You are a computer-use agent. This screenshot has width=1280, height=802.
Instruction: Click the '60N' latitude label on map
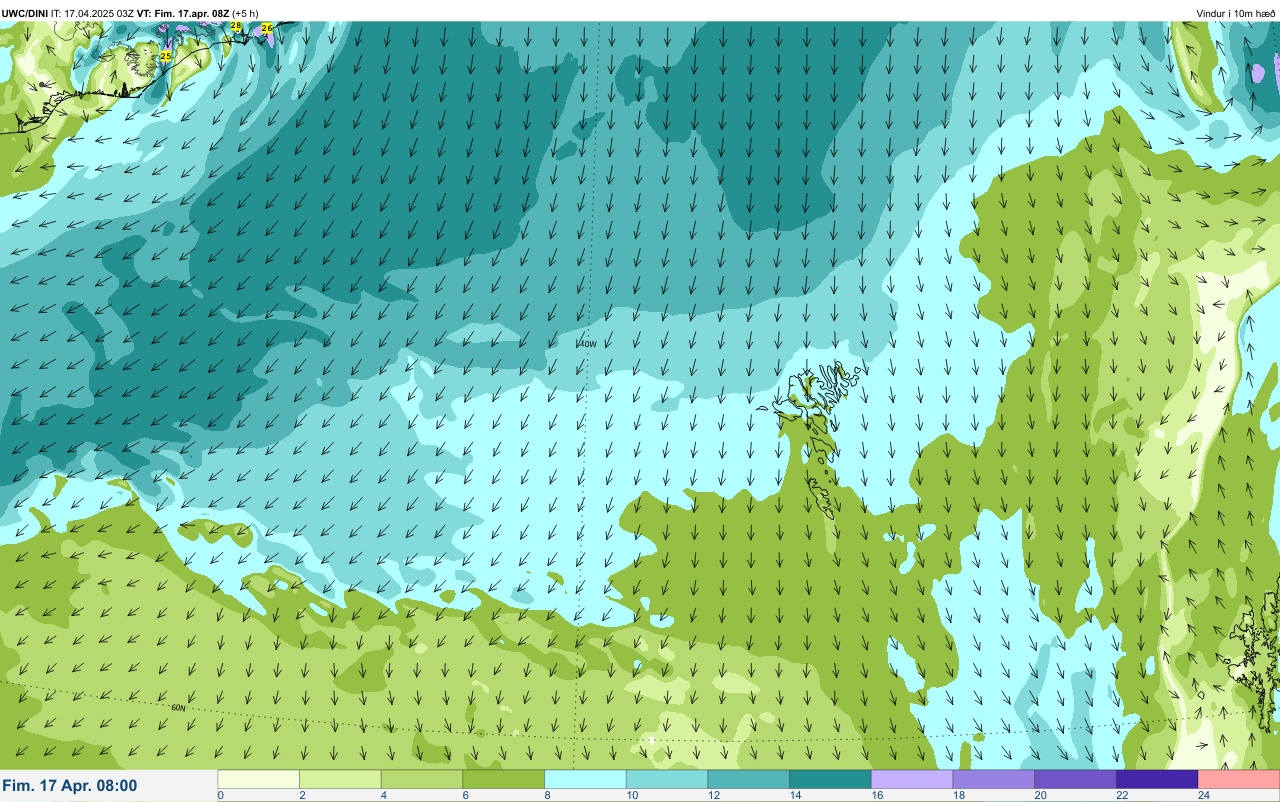(x=178, y=708)
